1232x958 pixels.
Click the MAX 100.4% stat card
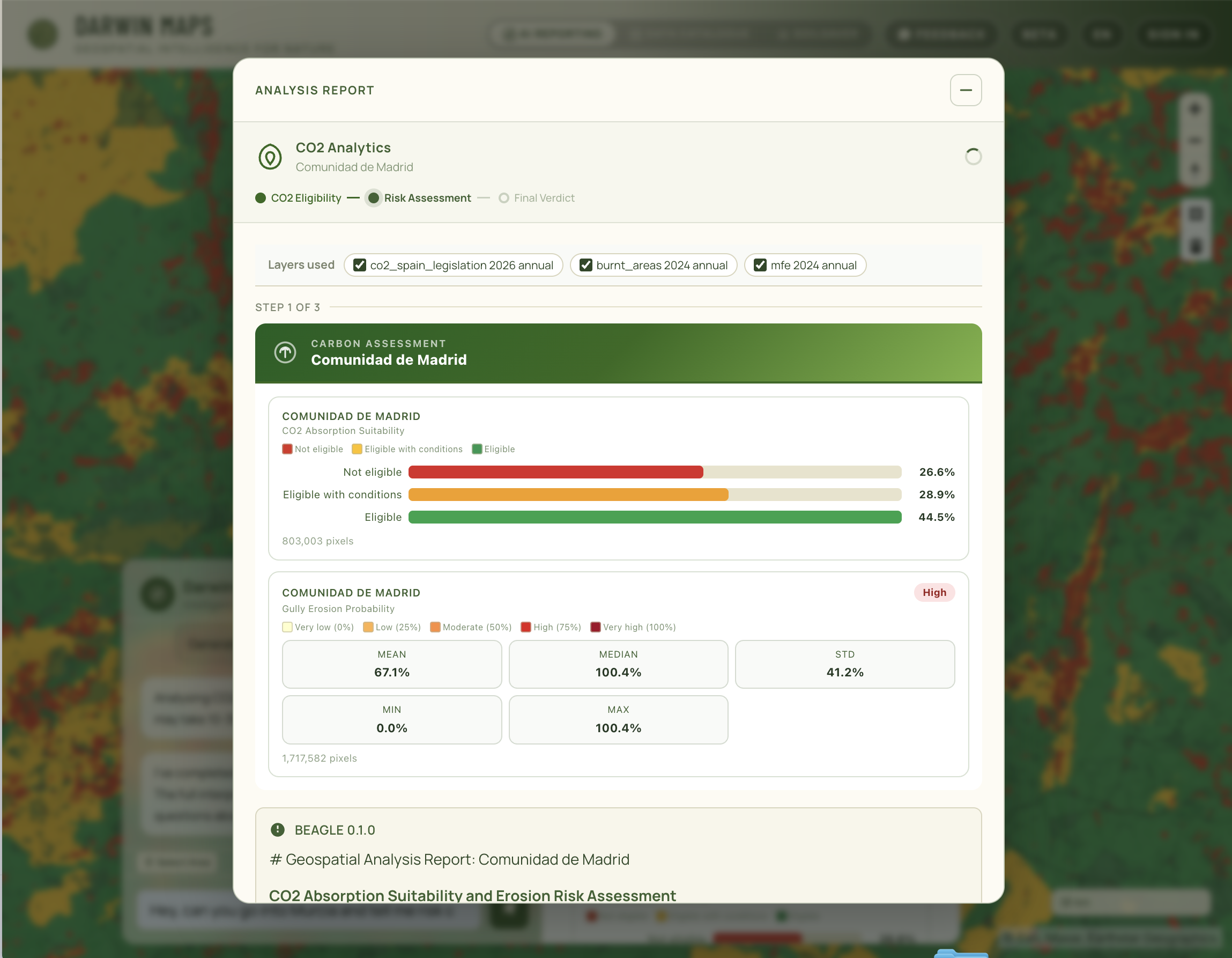click(x=618, y=720)
